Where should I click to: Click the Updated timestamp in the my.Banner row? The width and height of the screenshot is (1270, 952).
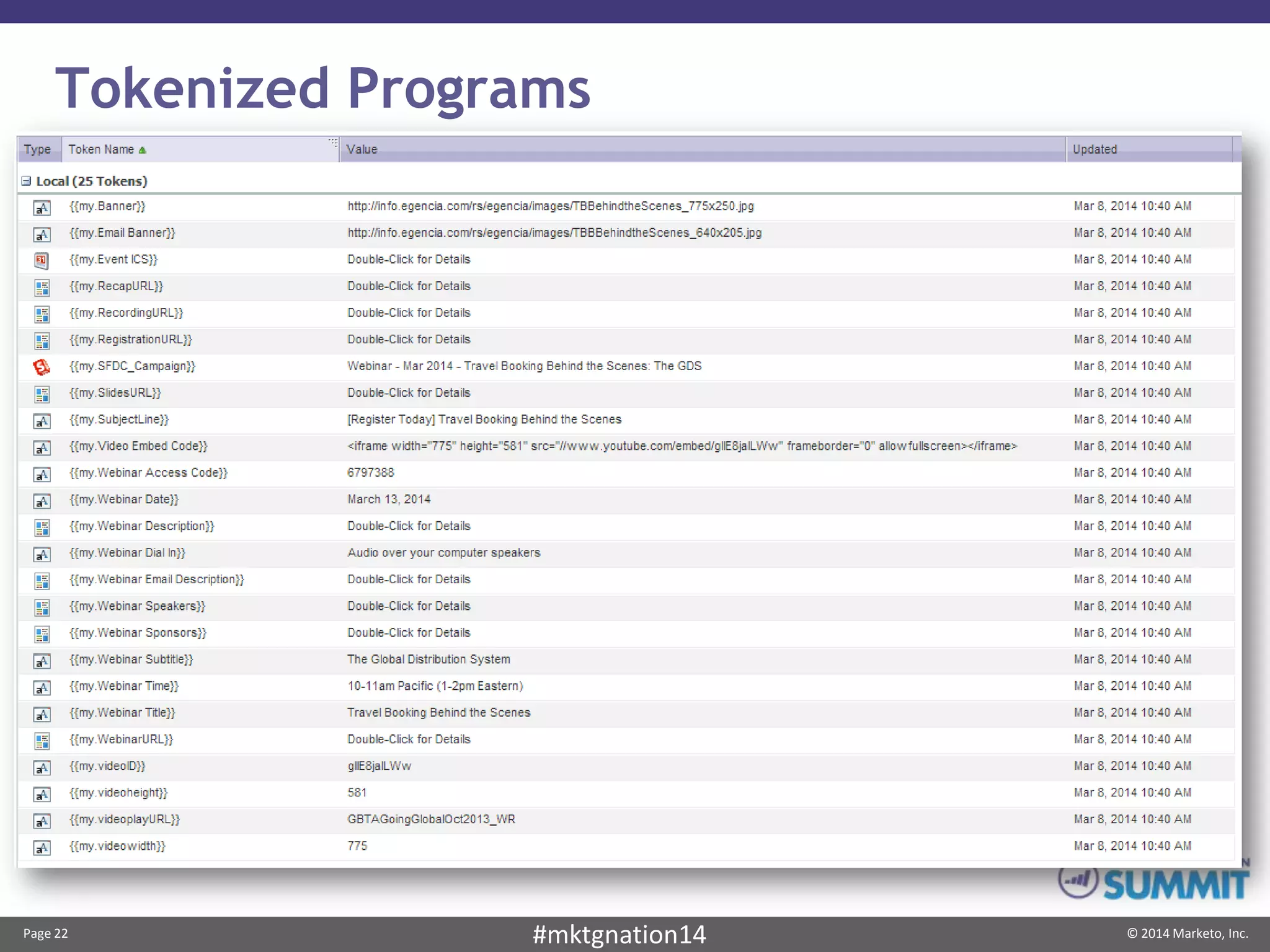click(x=1132, y=206)
